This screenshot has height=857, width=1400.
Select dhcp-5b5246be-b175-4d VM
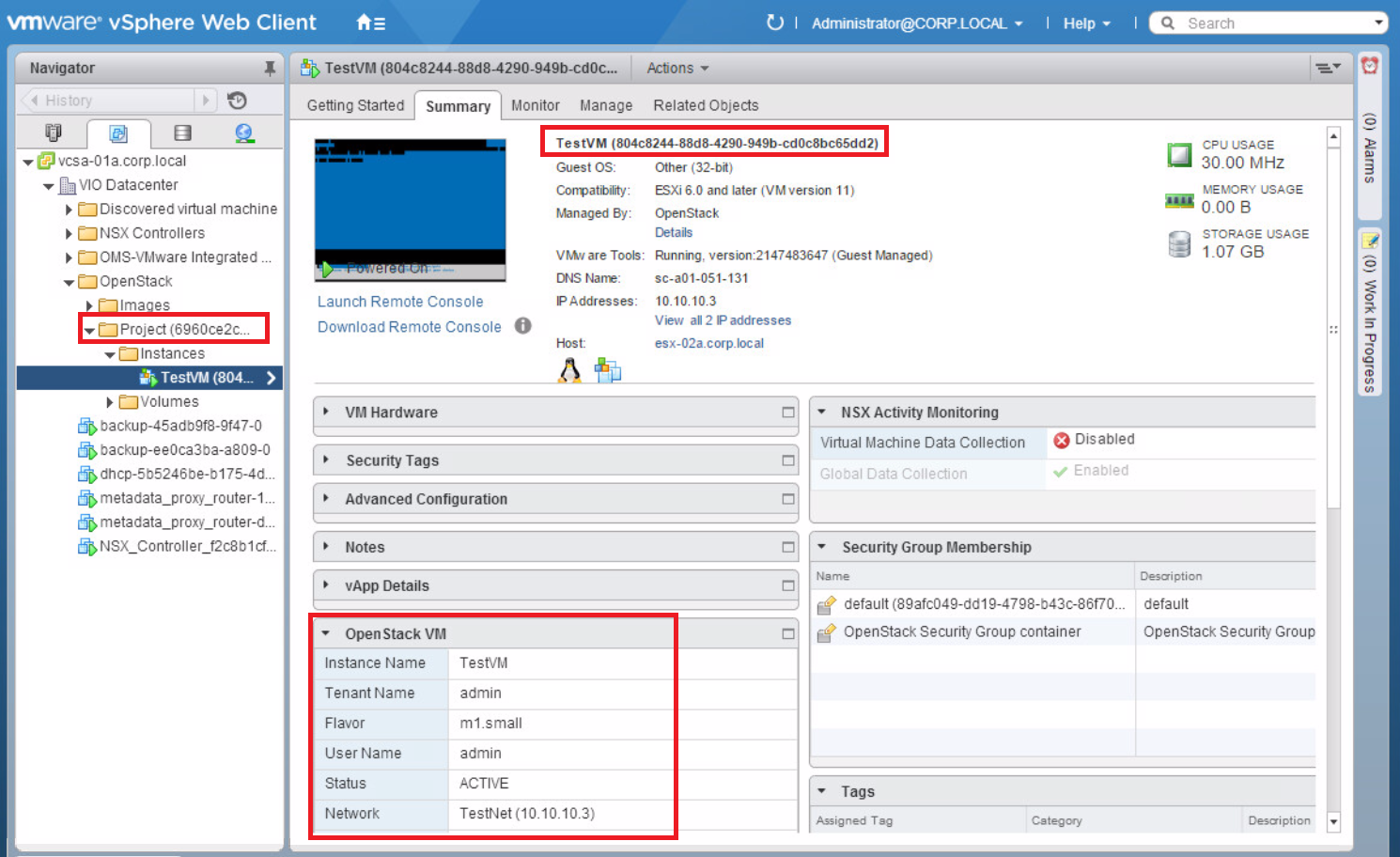187,474
